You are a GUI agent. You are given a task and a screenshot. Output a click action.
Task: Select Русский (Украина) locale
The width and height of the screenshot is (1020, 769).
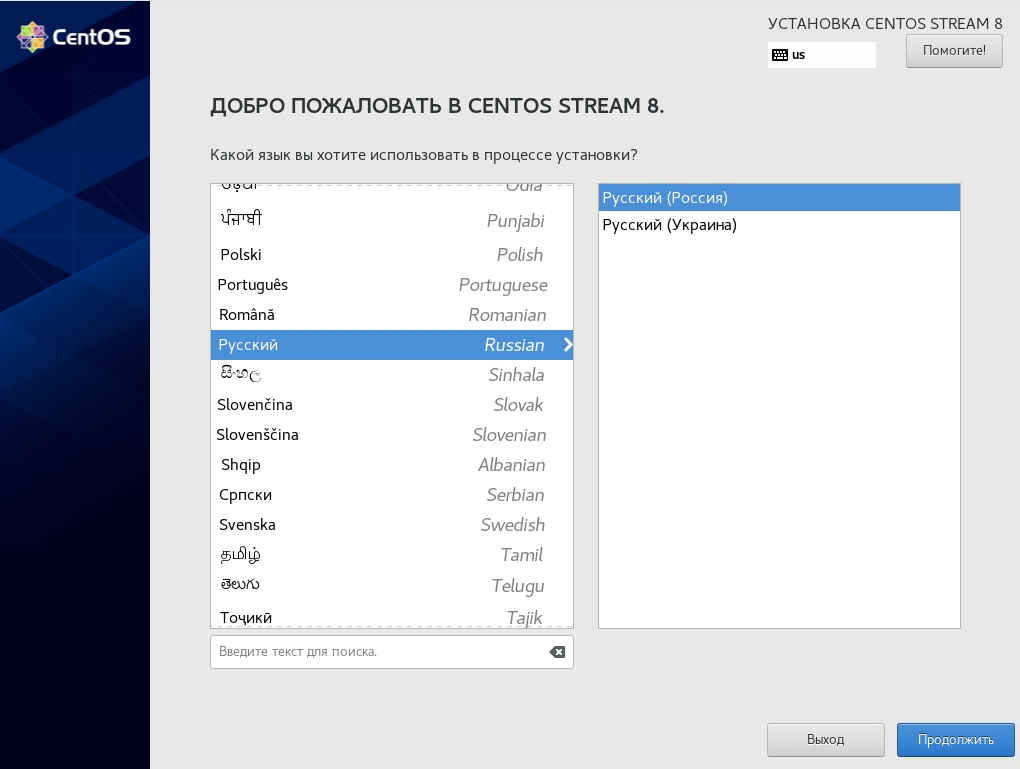point(779,225)
